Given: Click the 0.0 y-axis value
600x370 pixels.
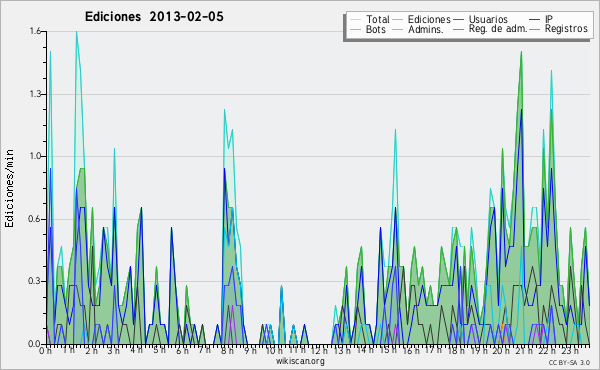Looking at the screenshot, I should (35, 344).
